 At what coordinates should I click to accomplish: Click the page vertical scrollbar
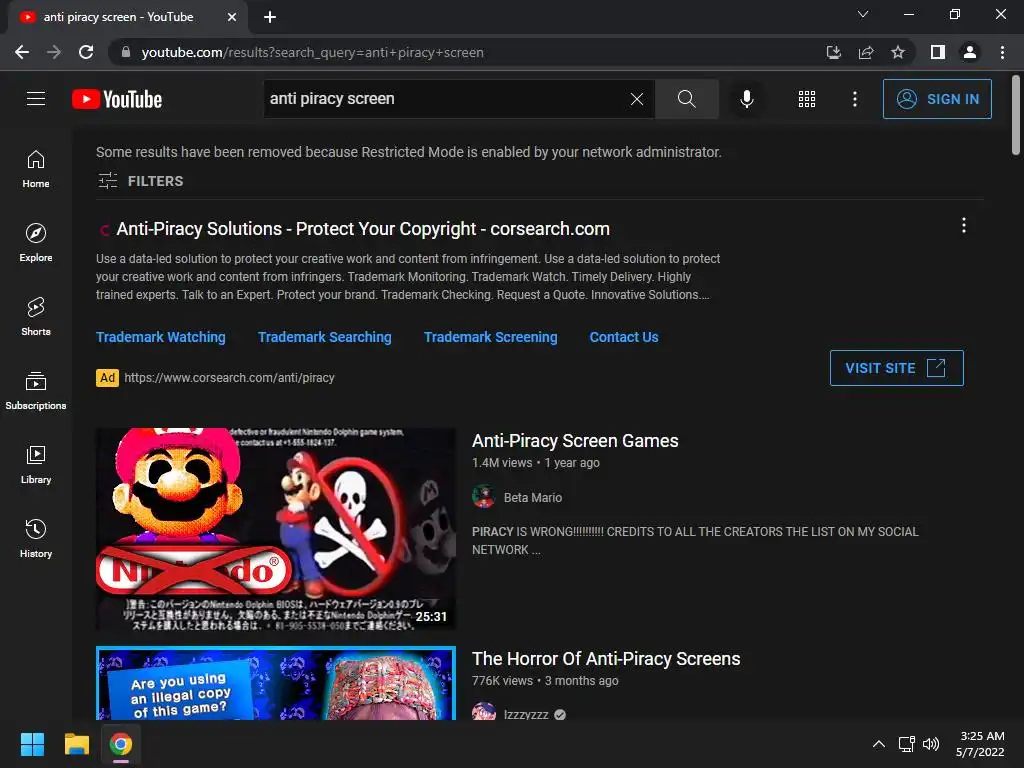(1016, 116)
